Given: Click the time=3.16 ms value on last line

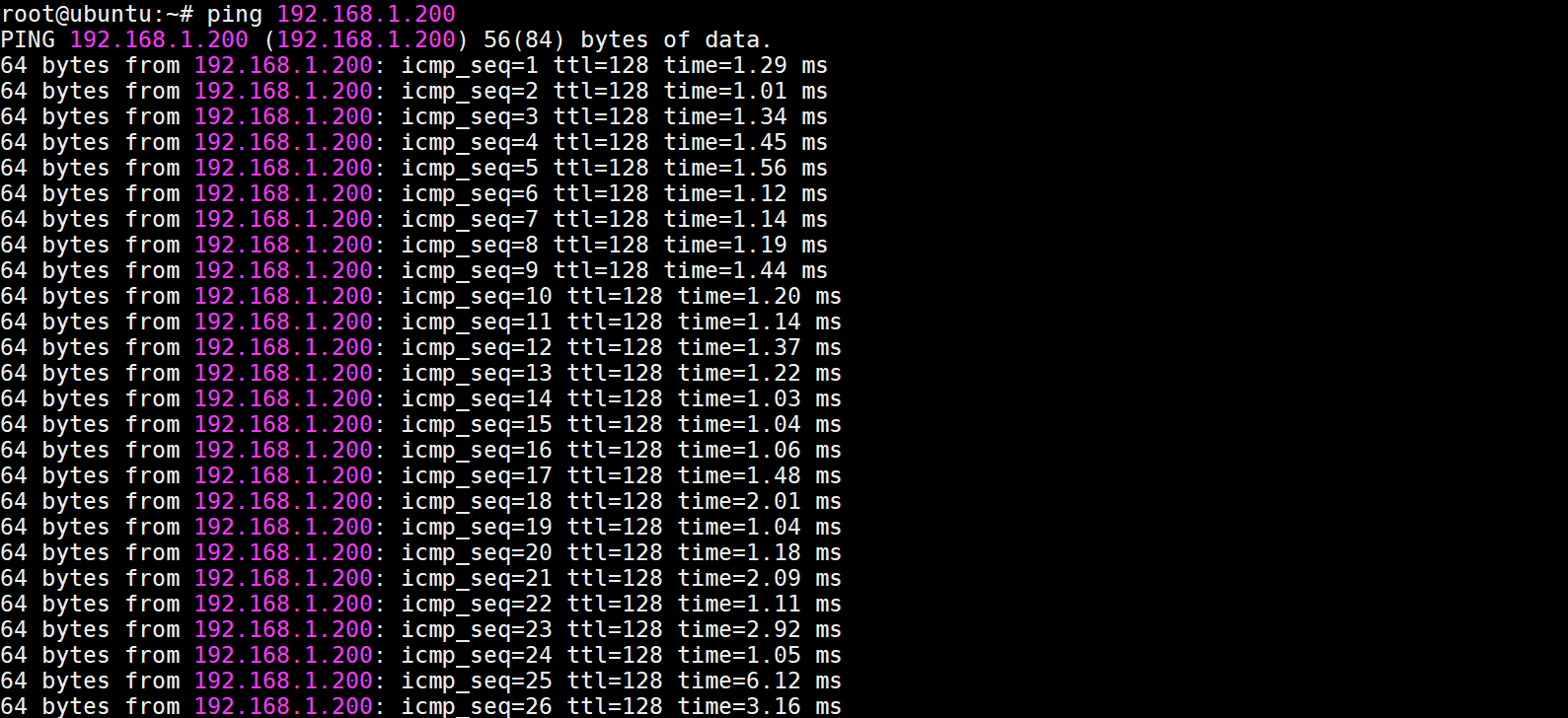Looking at the screenshot, I should 759,706.
